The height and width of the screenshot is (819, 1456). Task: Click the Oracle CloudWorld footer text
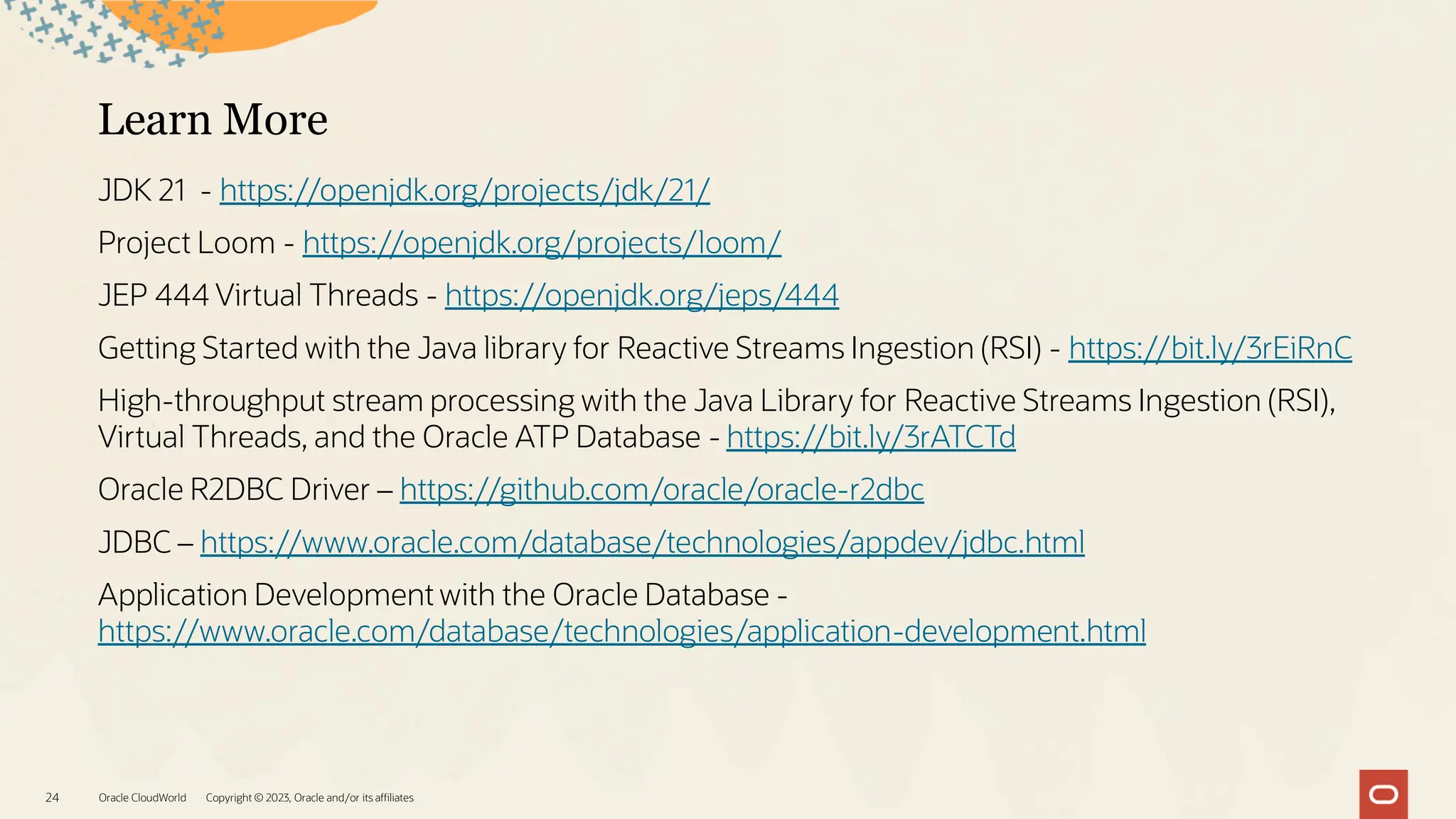pyautogui.click(x=142, y=798)
